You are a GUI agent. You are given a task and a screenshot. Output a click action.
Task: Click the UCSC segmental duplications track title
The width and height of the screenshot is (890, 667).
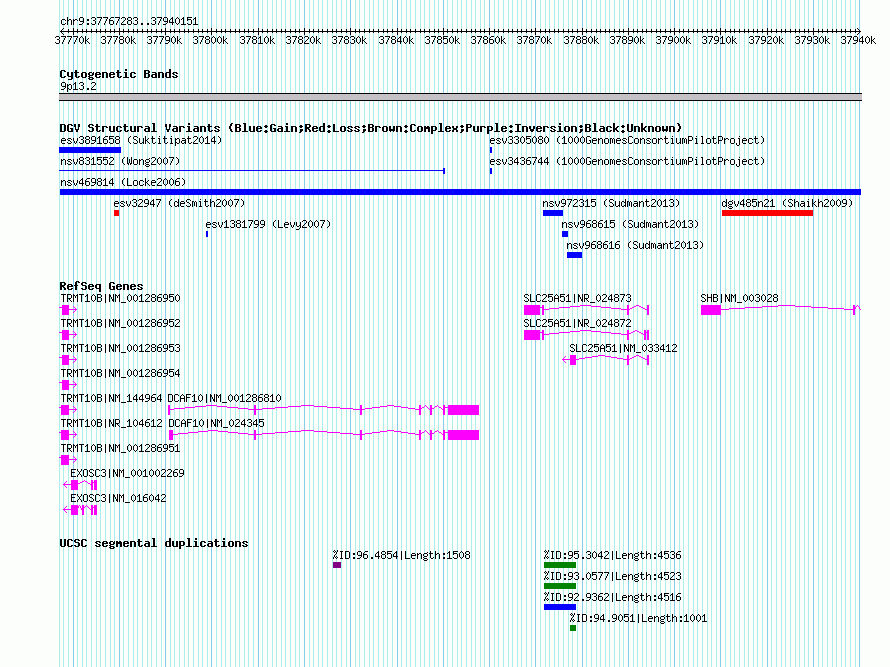(x=154, y=543)
